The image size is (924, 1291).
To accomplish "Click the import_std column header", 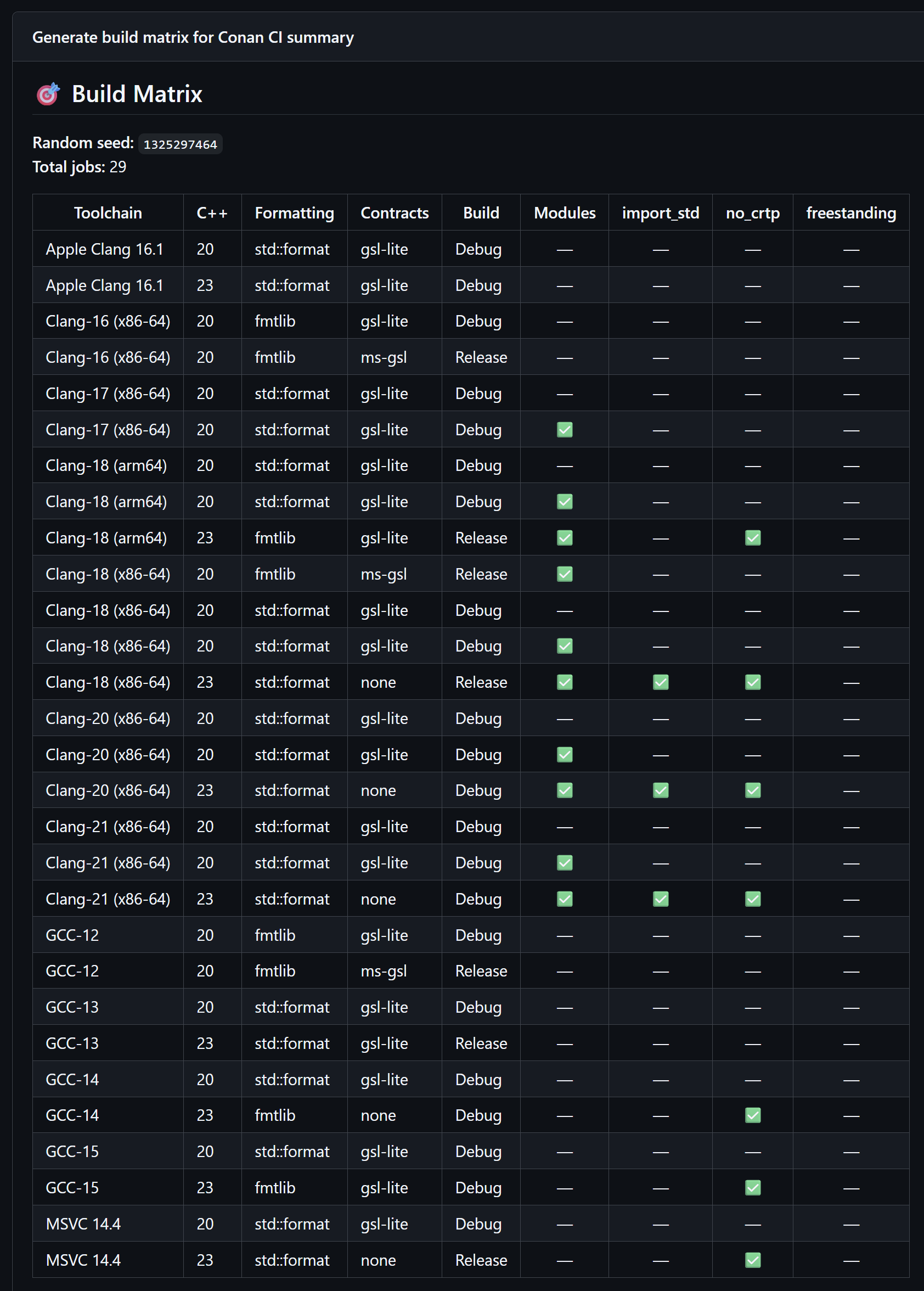I will [x=661, y=213].
